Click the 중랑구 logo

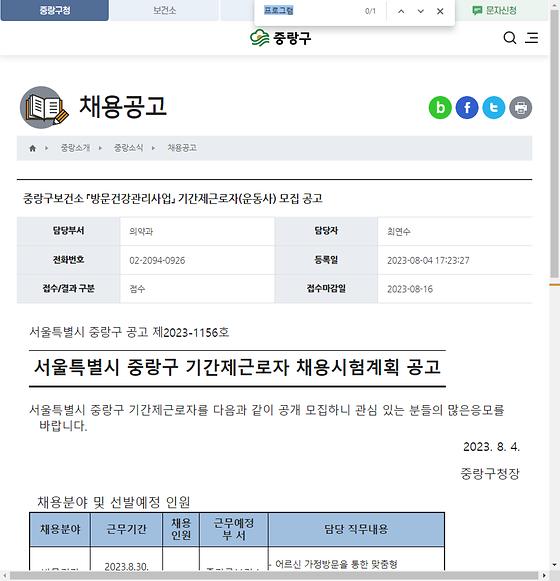[281, 38]
